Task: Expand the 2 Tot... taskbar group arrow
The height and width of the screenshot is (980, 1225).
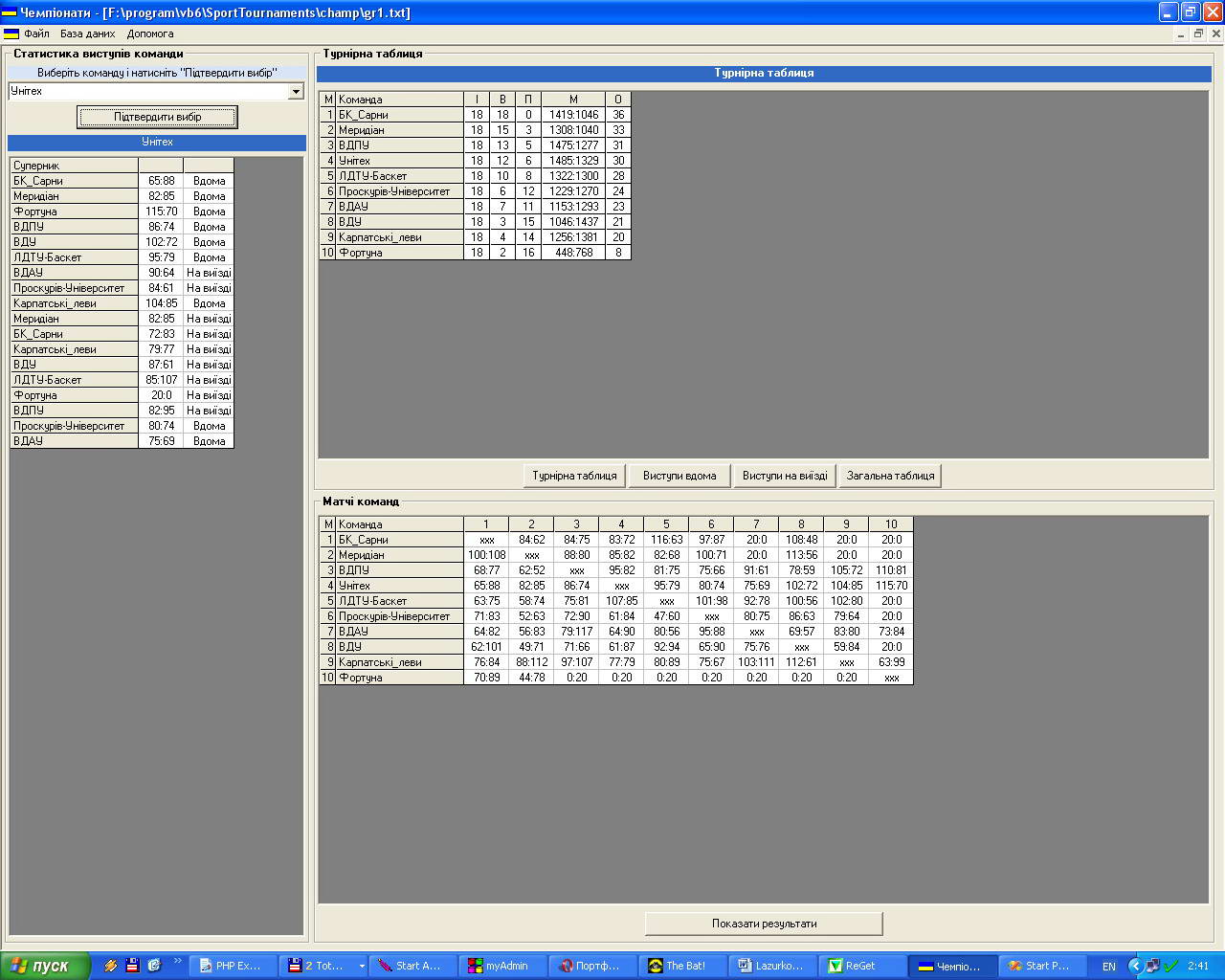Action: 361,967
